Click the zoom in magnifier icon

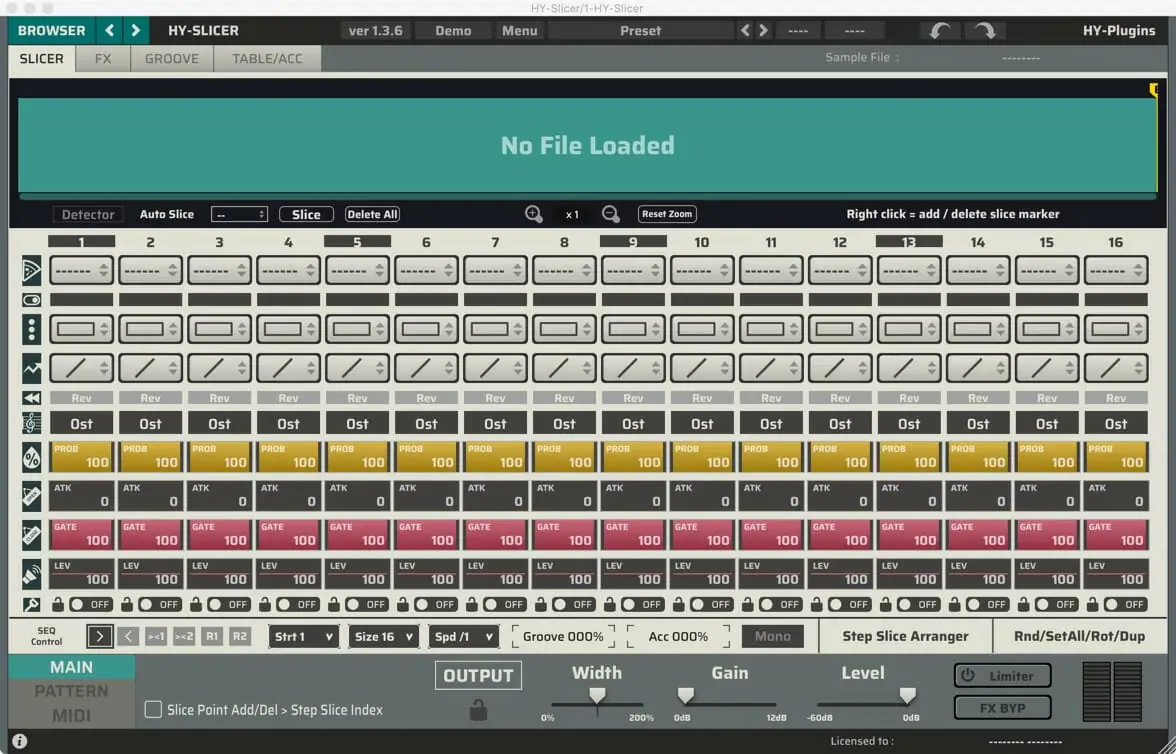[534, 214]
